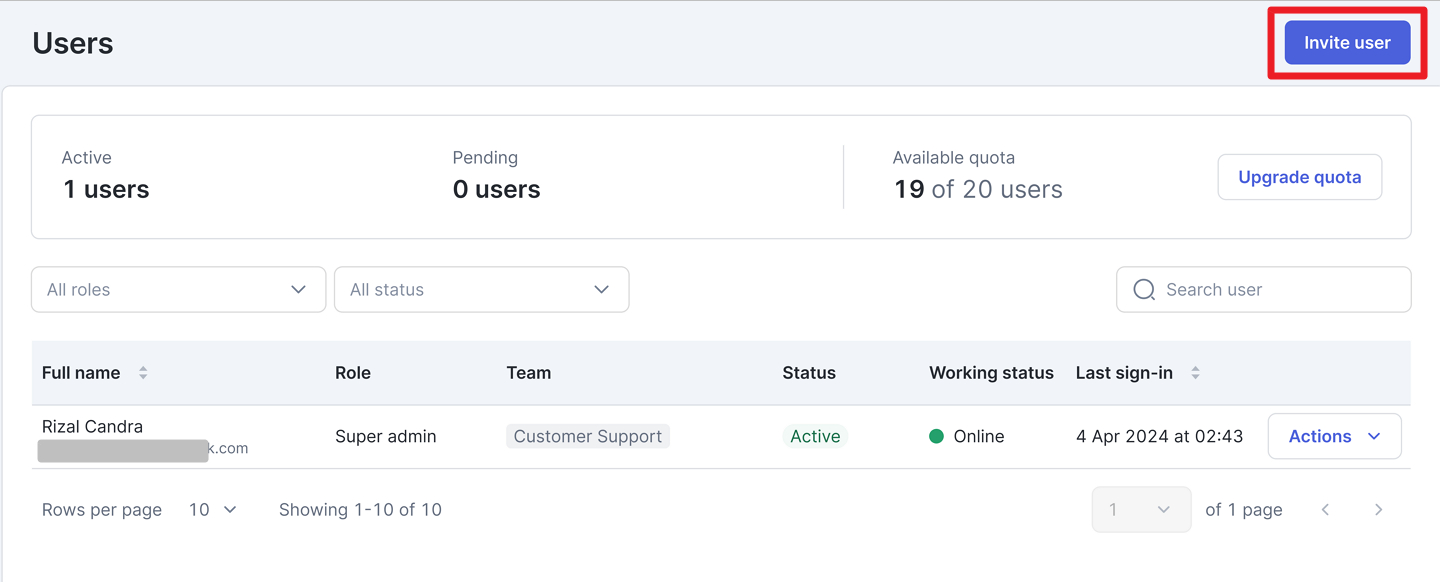Select the user name Rizal Candra
Image resolution: width=1440 pixels, height=582 pixels.
[92, 426]
